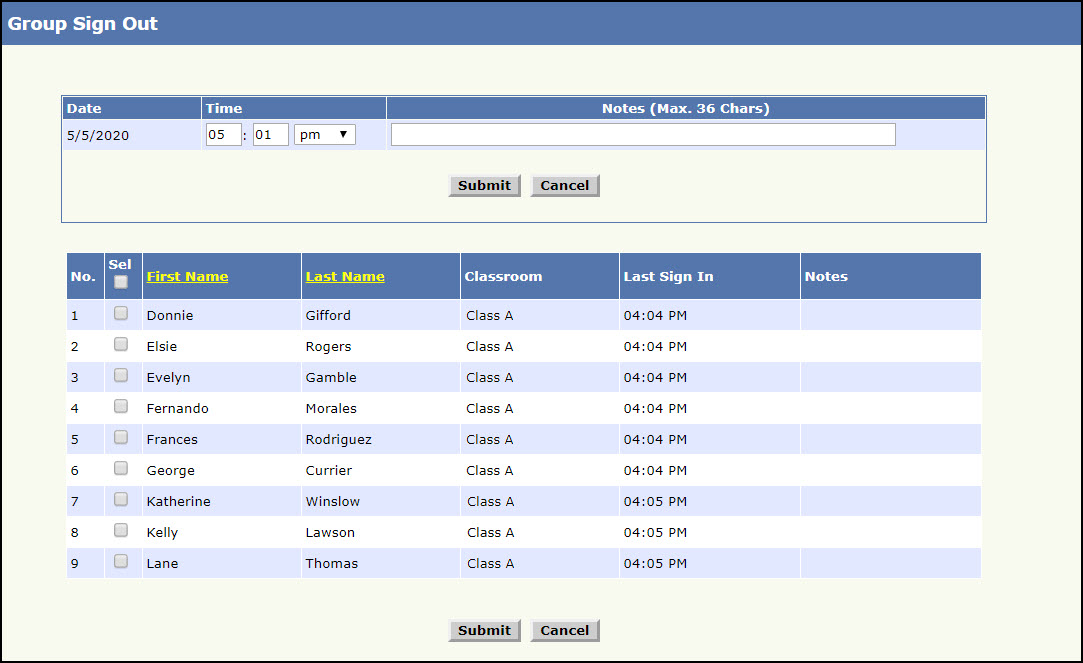Check the Frances Rodriguez row checkbox
1083x663 pixels.
point(121,437)
